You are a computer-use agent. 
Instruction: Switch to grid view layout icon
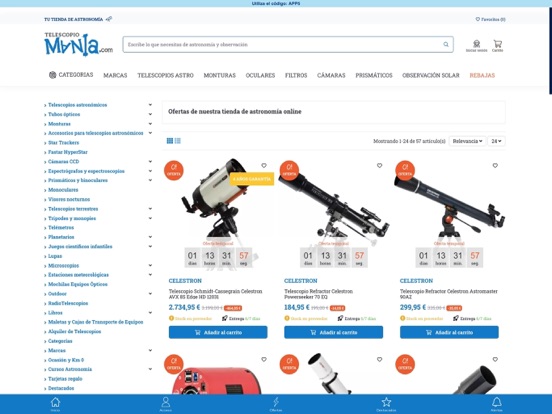click(x=170, y=141)
